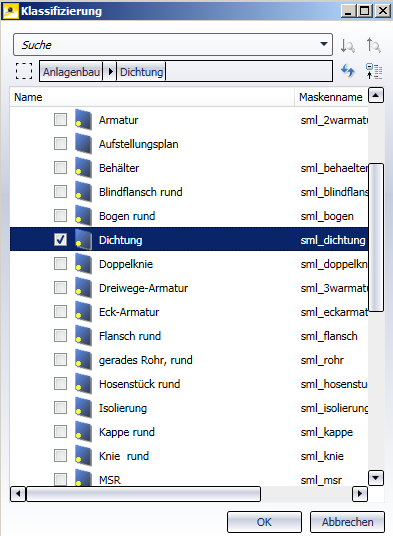Click the sml_dichtung mask name cell
The width and height of the screenshot is (393, 536).
pyautogui.click(x=333, y=240)
